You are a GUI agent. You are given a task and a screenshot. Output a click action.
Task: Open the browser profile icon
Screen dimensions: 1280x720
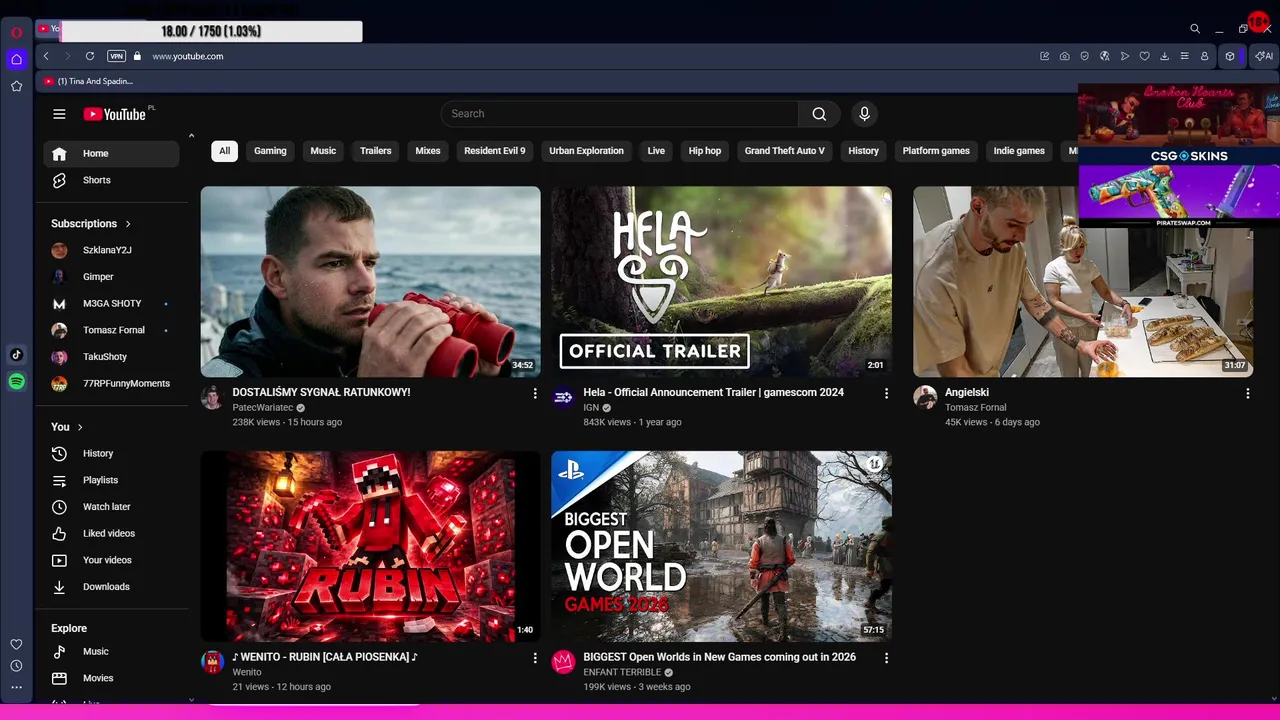[x=1205, y=56]
